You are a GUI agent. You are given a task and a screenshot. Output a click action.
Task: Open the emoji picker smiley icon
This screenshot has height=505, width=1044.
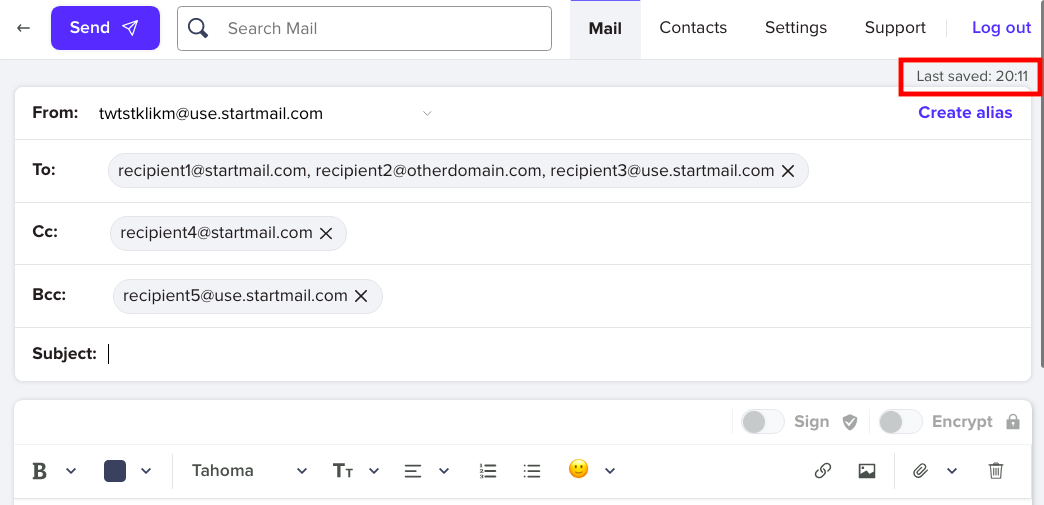tap(579, 470)
